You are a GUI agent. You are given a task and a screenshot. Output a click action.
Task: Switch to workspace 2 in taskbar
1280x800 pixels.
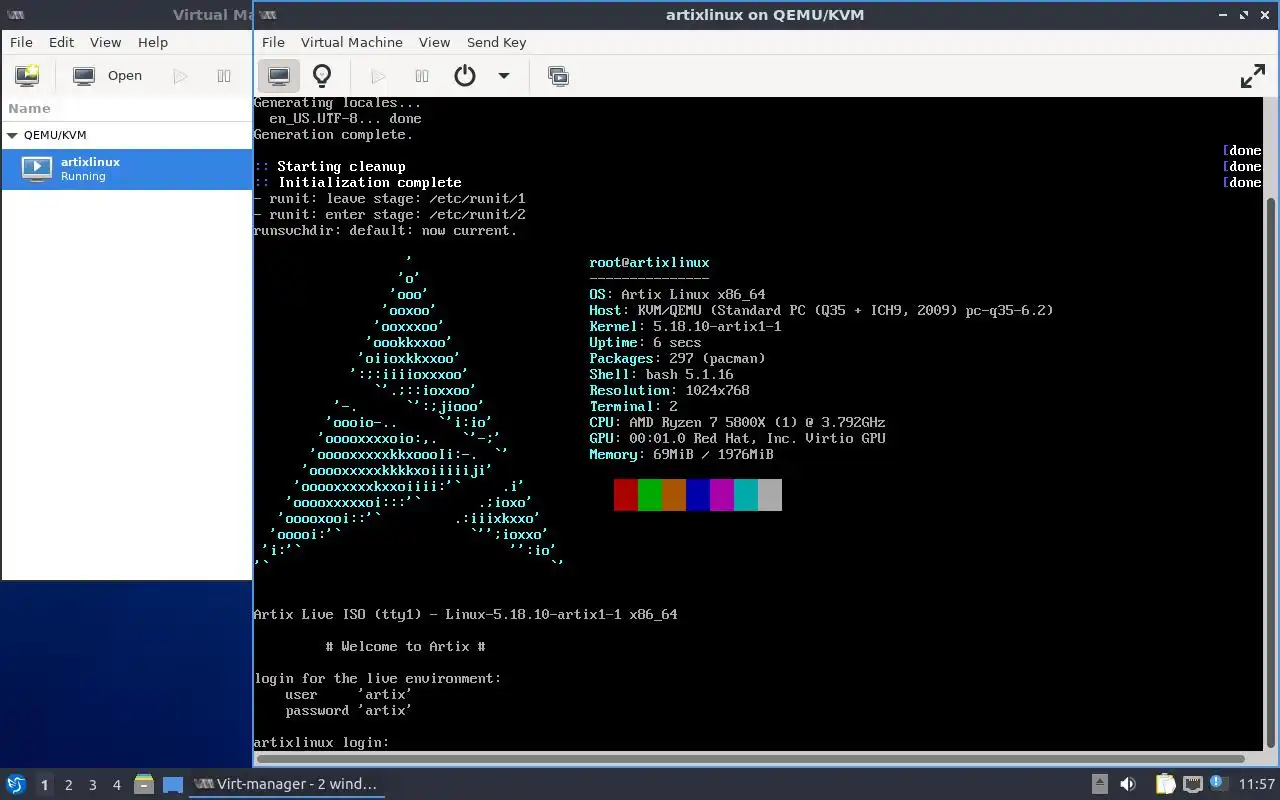click(68, 785)
